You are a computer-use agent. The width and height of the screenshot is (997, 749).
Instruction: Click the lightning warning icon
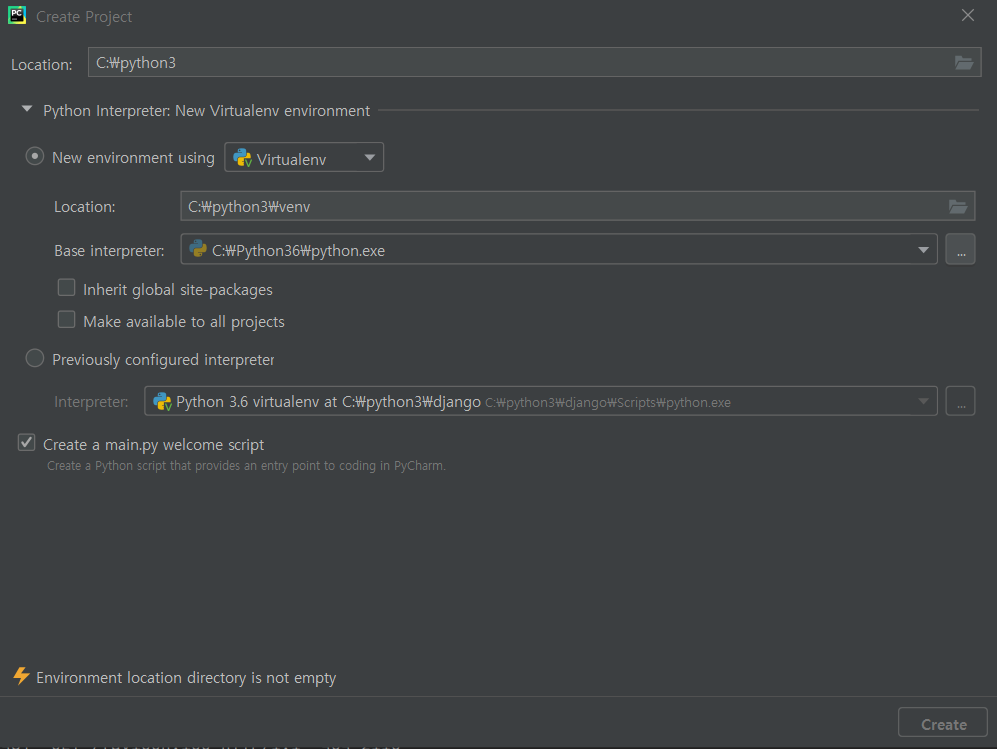pos(22,676)
